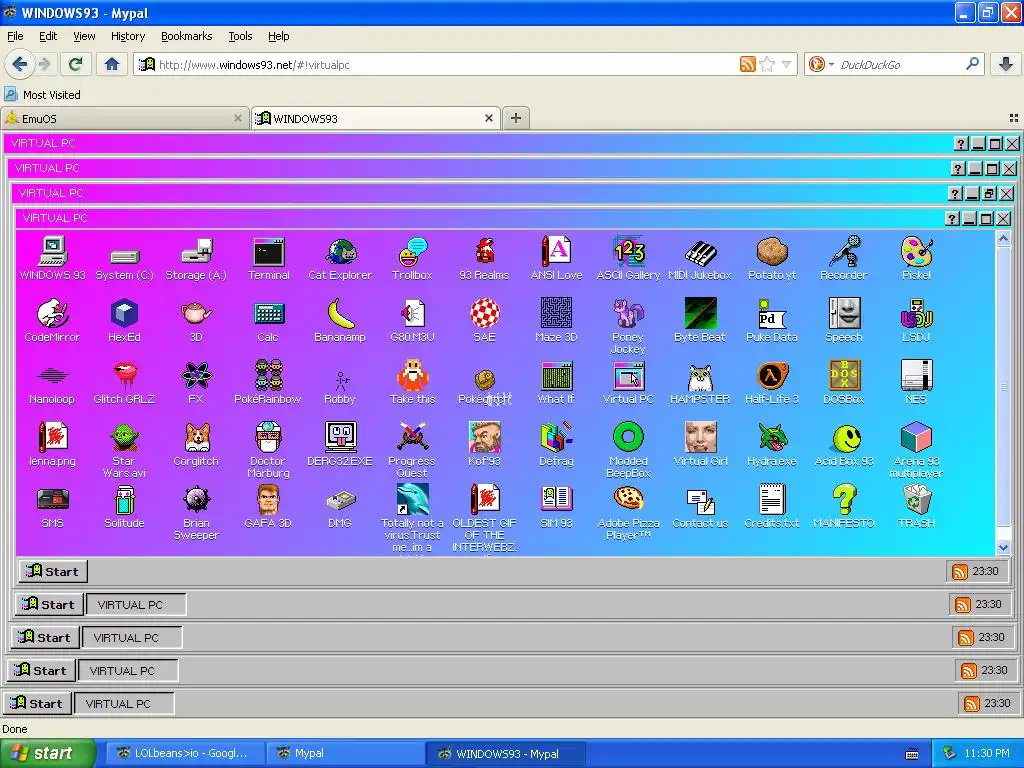
Task: Open CodeMirror icon
Action: click(52, 321)
